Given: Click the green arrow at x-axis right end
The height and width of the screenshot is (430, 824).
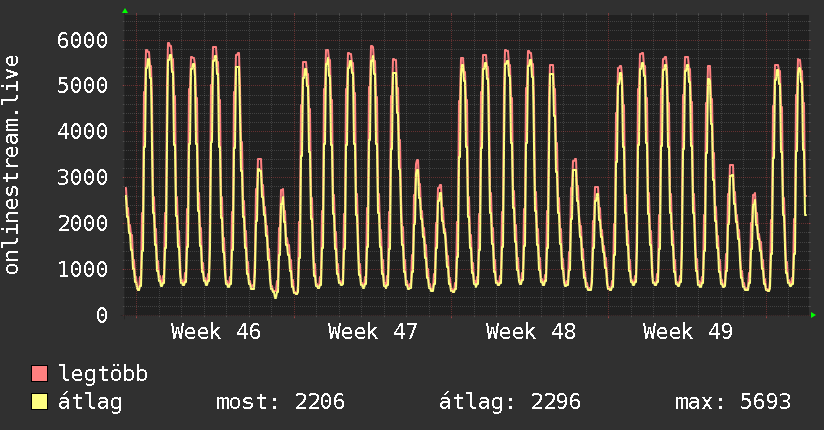Looking at the screenshot, I should tap(813, 315).
